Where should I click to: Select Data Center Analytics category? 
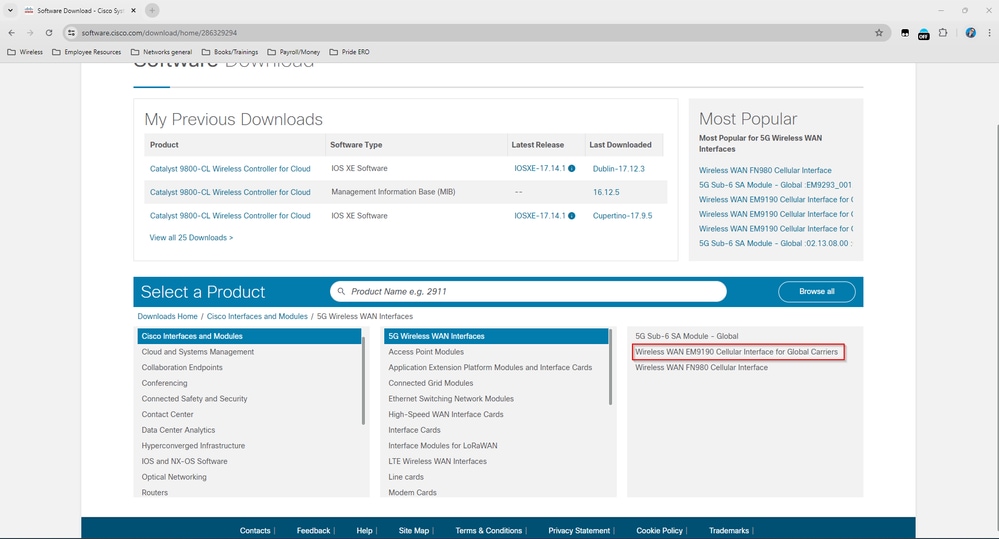coord(178,430)
